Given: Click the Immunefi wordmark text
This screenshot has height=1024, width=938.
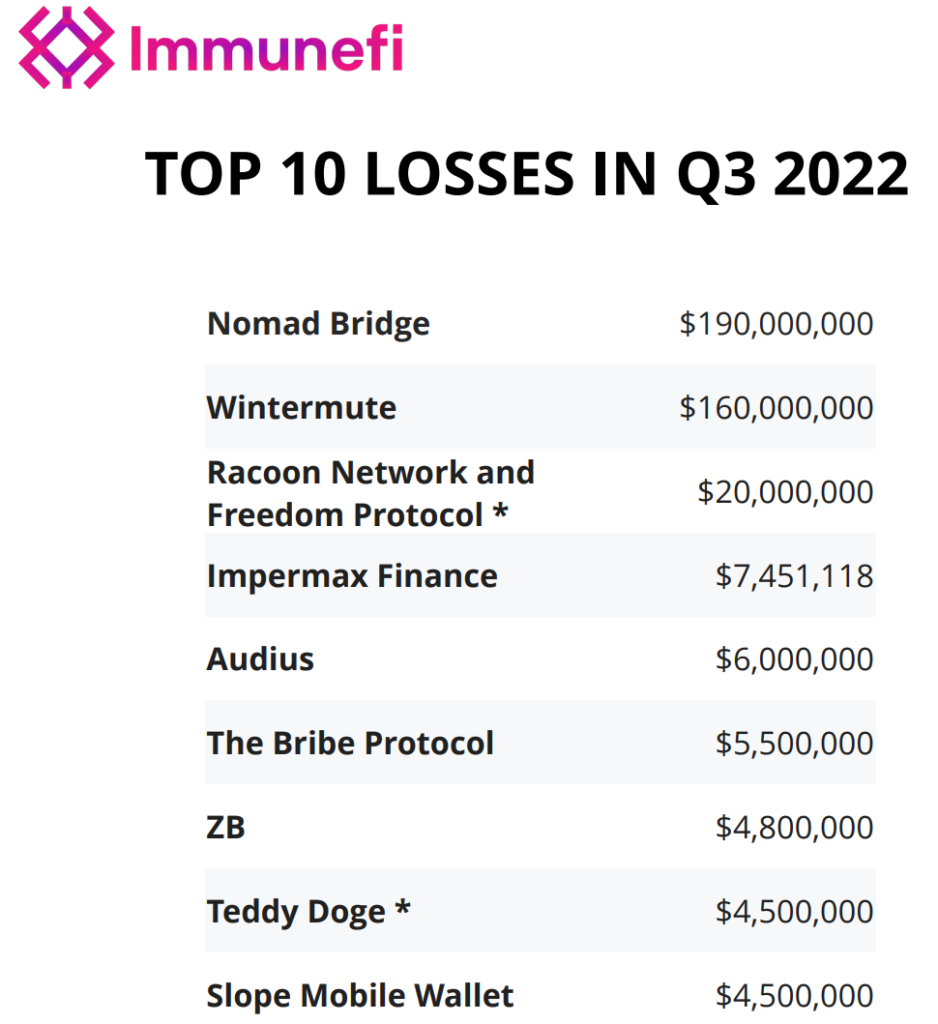Looking at the screenshot, I should [x=266, y=48].
